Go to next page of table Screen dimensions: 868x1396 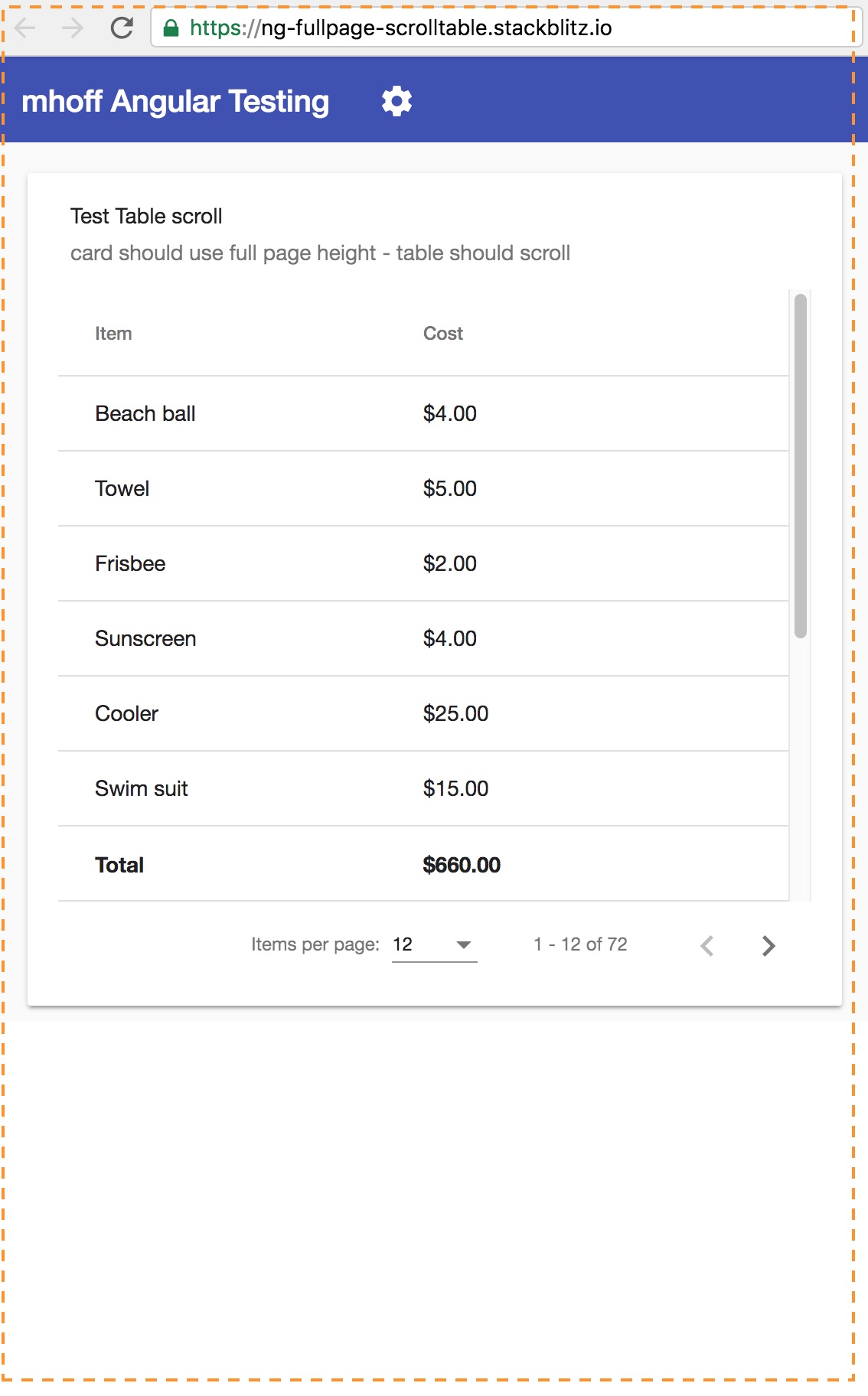[x=768, y=946]
